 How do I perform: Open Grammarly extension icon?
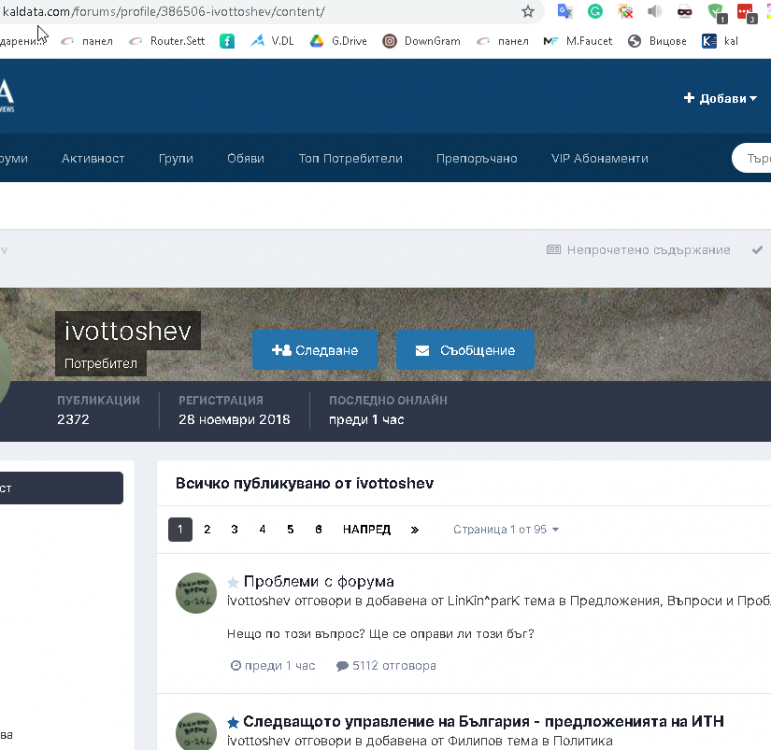(x=595, y=11)
